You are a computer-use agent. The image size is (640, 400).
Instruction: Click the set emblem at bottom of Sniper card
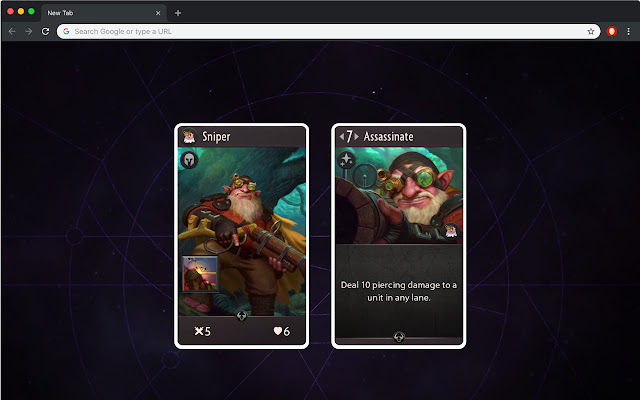[242, 316]
